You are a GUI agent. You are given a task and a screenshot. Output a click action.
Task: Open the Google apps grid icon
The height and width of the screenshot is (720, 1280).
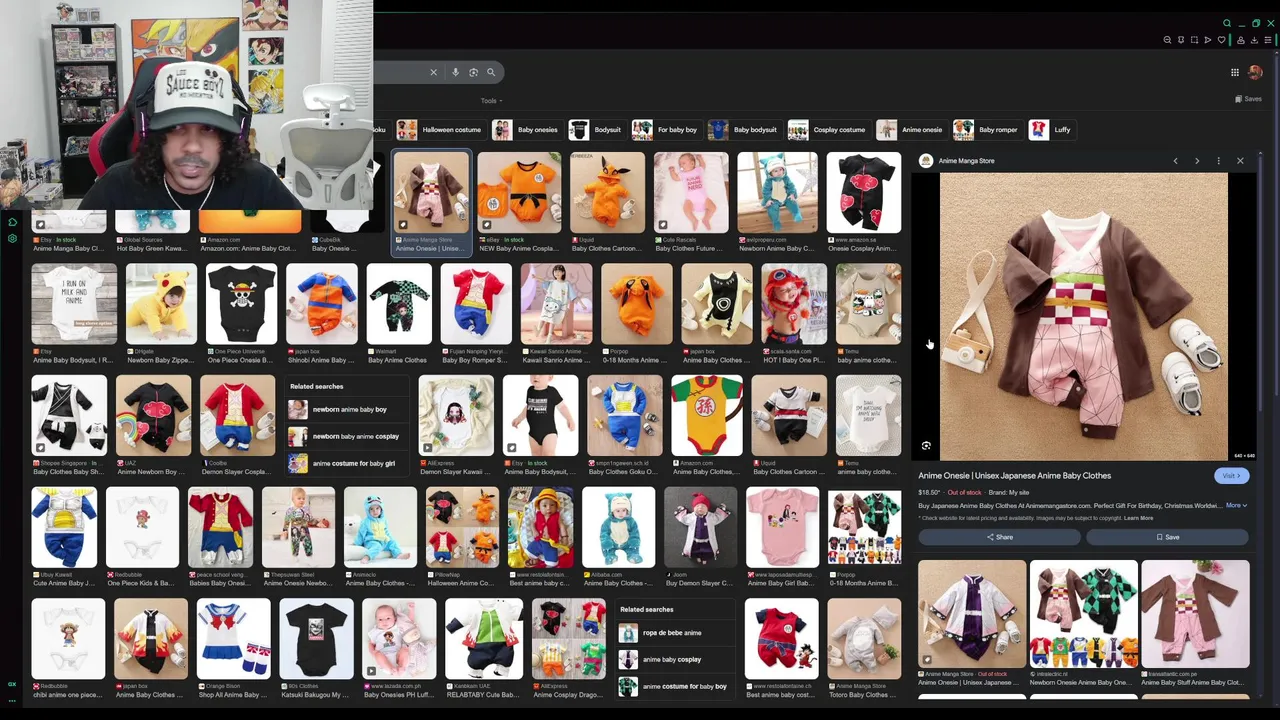(1235, 72)
